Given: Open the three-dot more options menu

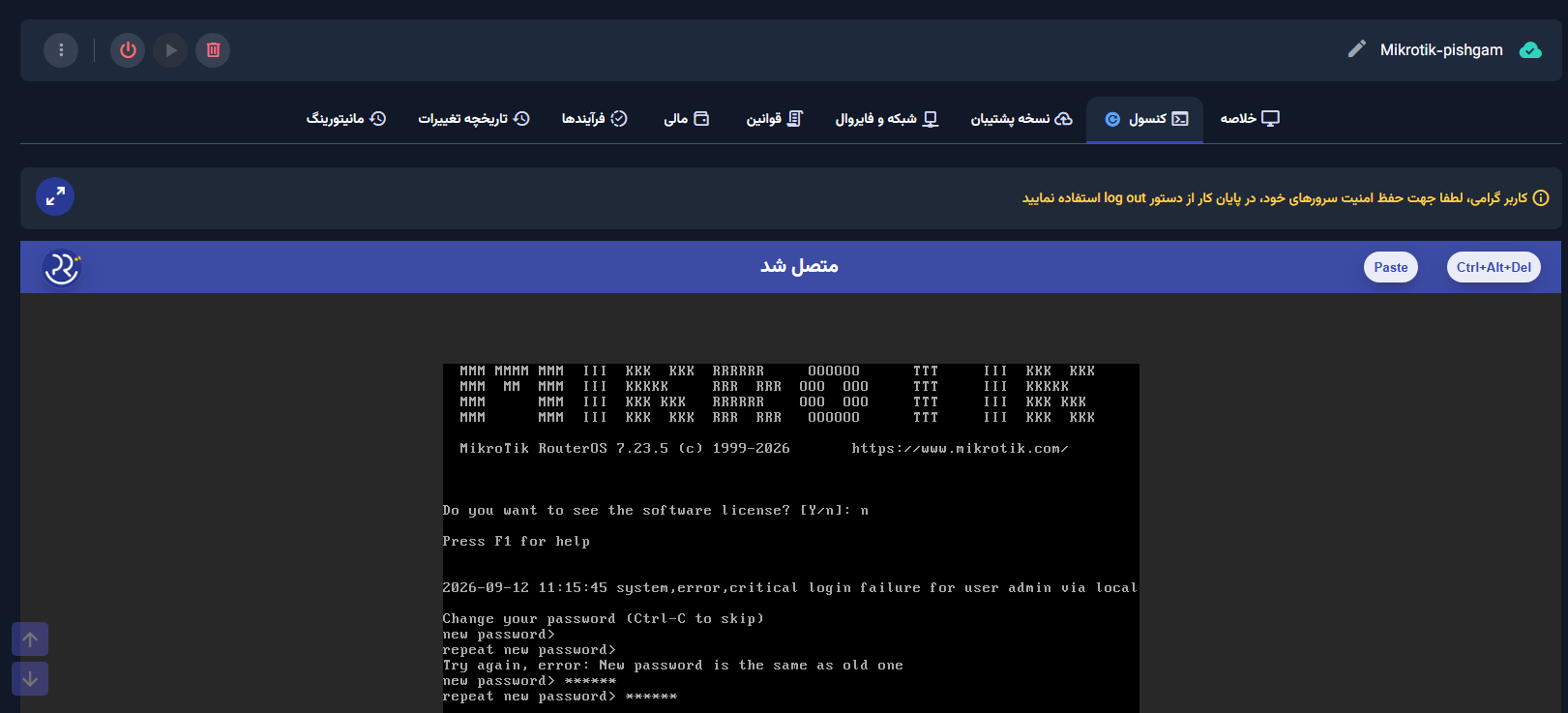Looking at the screenshot, I should coord(61,50).
